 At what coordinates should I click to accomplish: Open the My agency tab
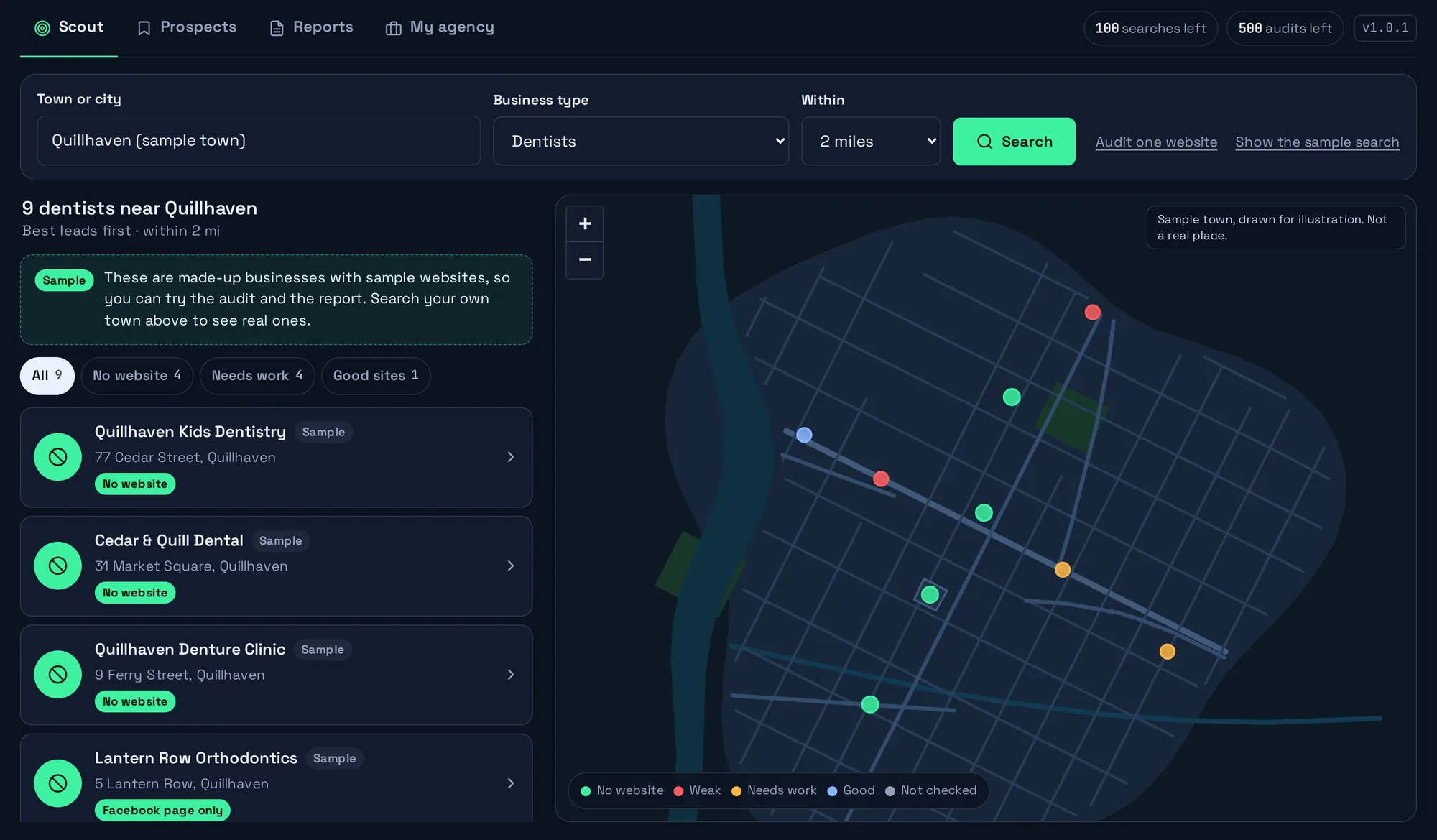(x=440, y=27)
